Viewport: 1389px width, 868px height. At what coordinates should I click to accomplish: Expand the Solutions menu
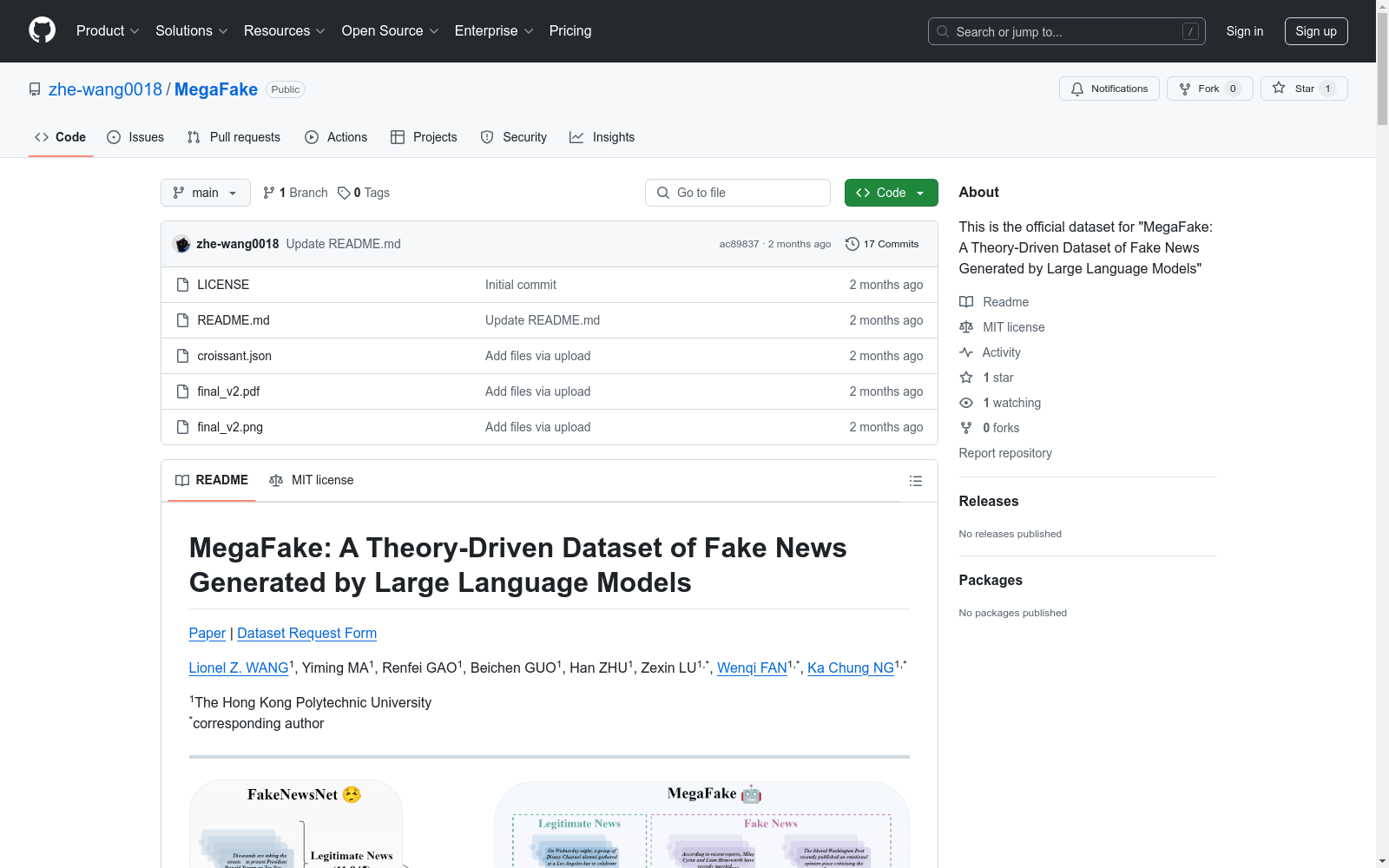(192, 31)
